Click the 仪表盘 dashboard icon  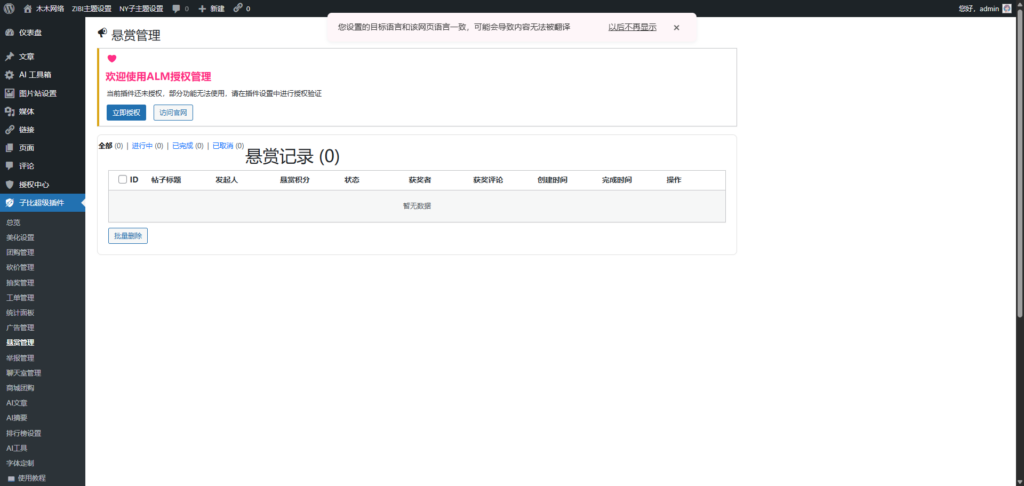click(x=9, y=32)
